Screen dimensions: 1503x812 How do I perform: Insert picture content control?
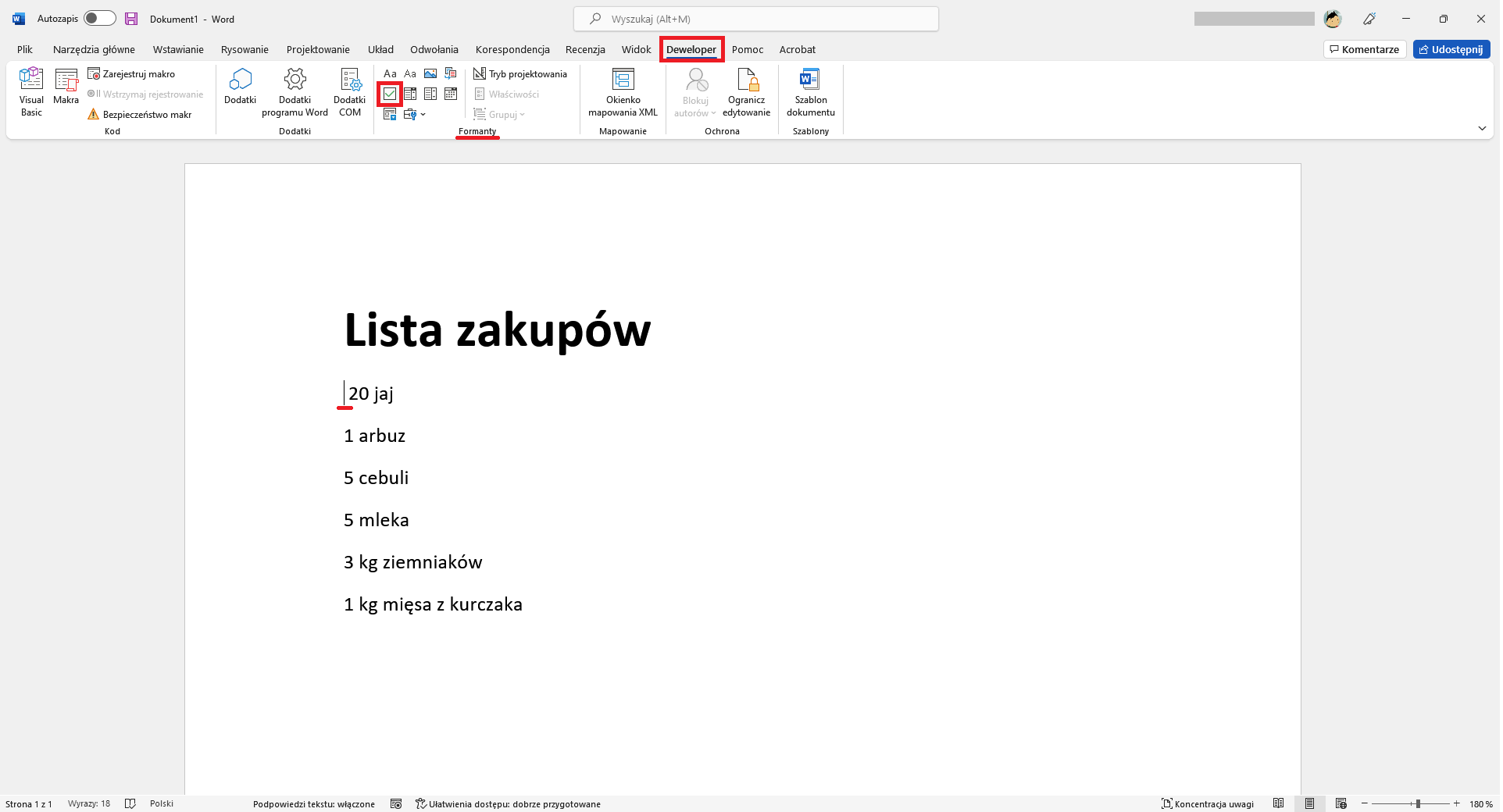[430, 74]
